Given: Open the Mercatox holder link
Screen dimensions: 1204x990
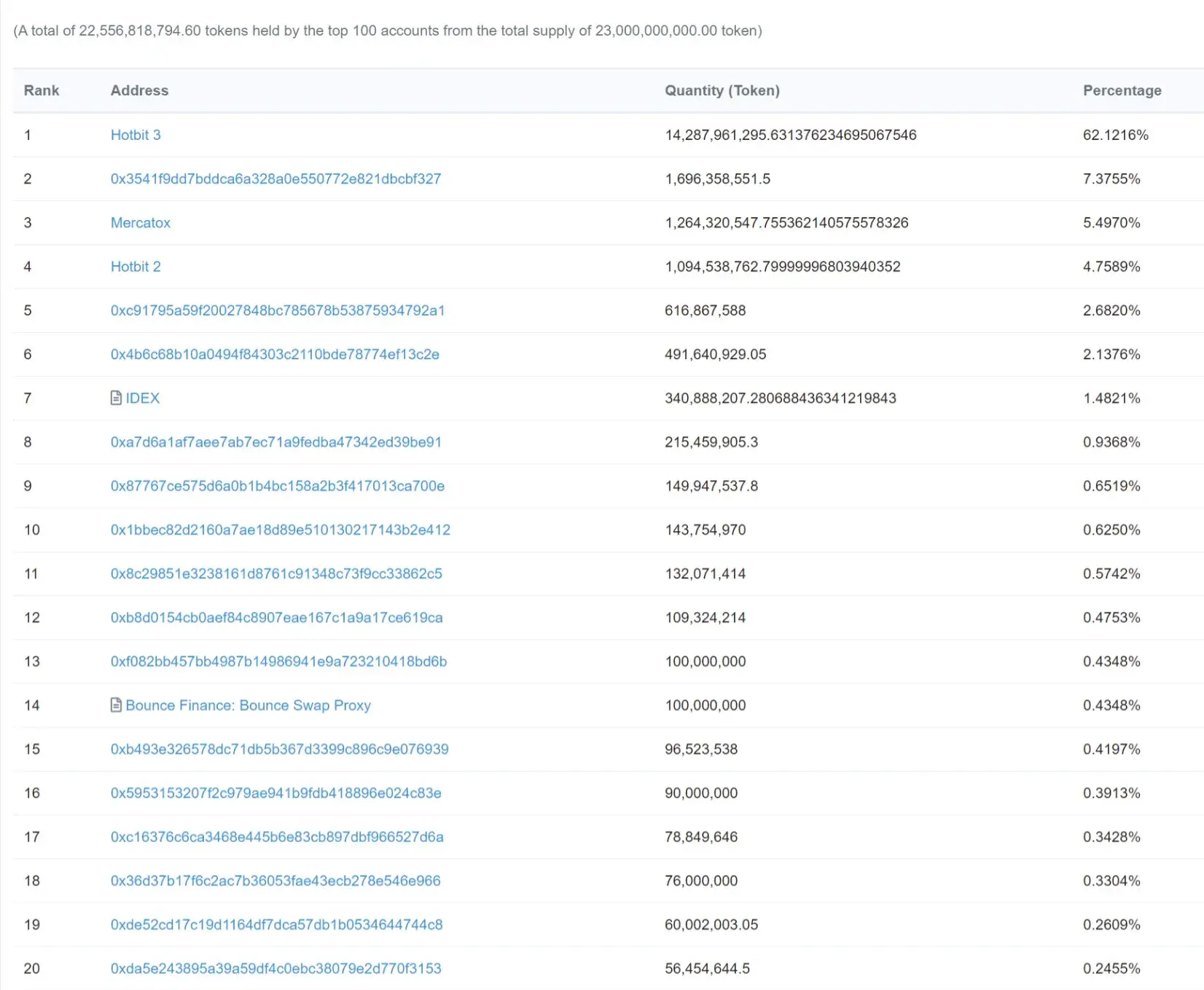Looking at the screenshot, I should 141,223.
